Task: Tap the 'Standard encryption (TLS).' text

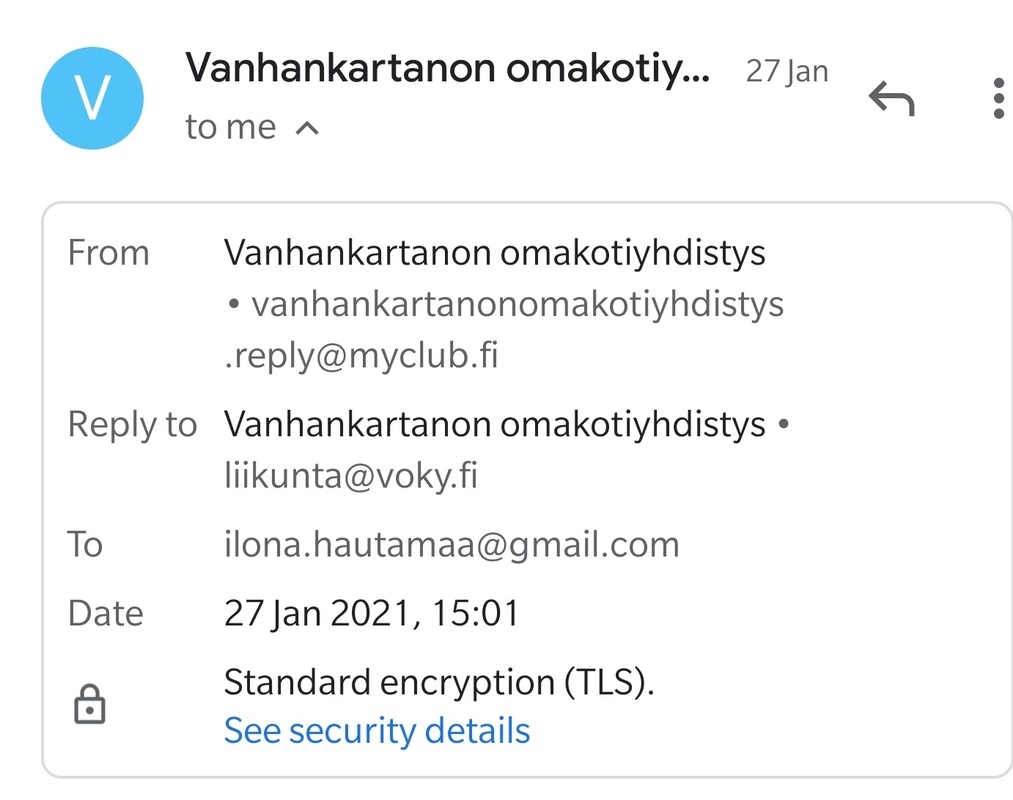Action: [439, 683]
